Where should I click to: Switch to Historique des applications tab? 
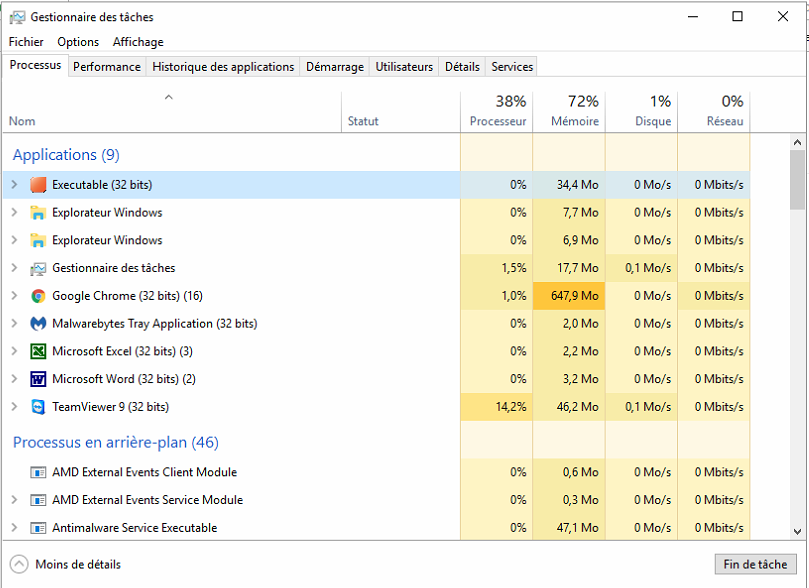click(x=223, y=67)
